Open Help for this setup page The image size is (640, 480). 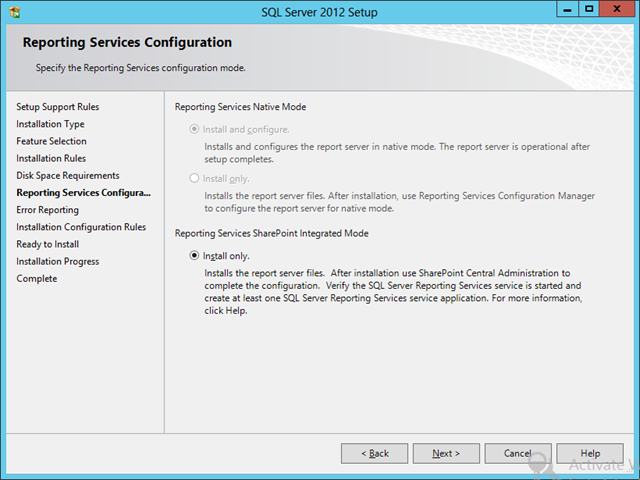[590, 453]
